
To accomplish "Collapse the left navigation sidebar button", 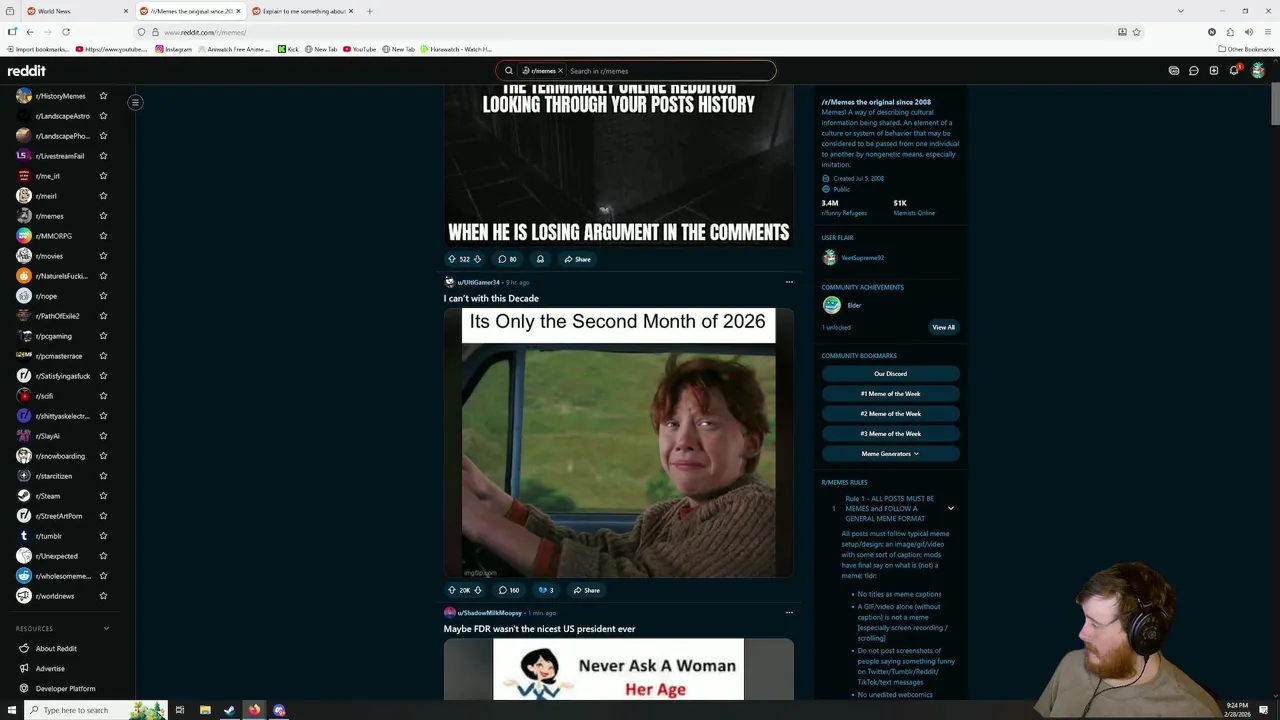I will (135, 102).
